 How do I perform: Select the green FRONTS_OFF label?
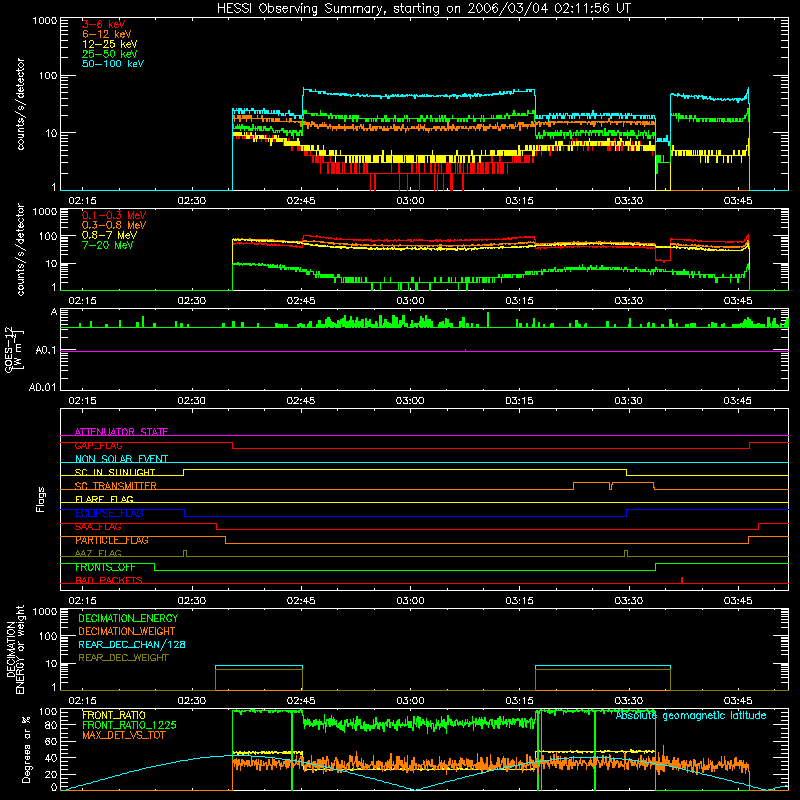(105, 567)
